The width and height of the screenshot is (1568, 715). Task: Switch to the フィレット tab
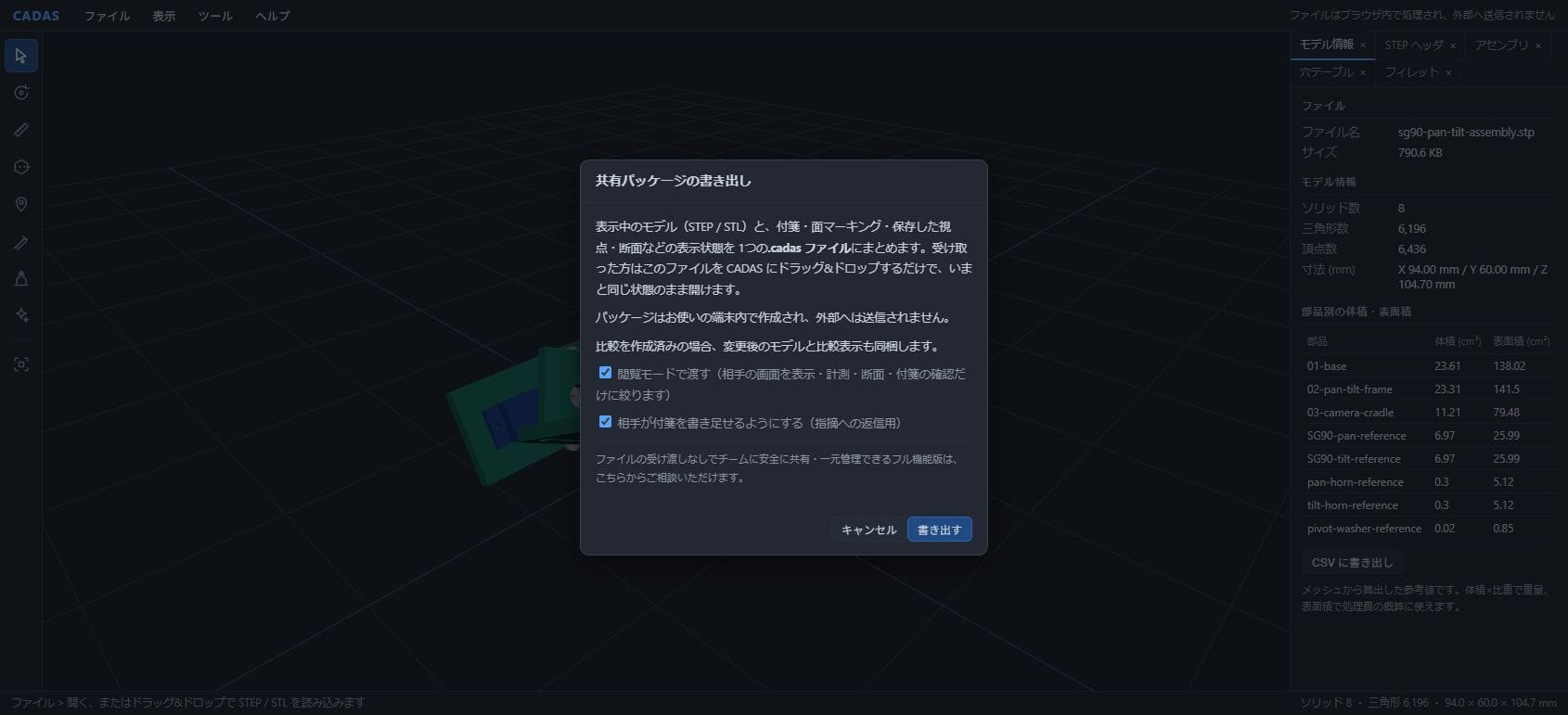1412,72
